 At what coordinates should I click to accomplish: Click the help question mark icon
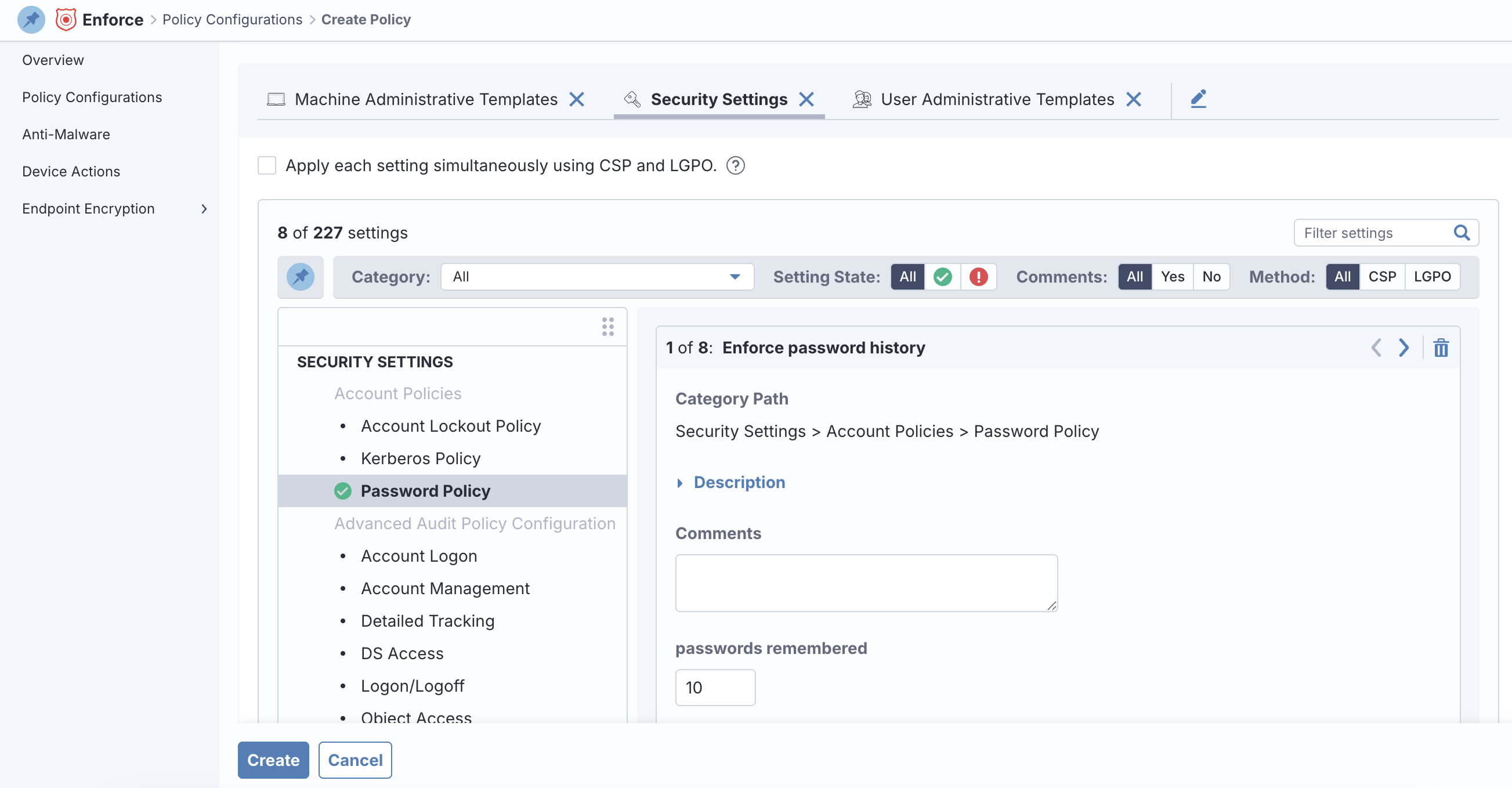(736, 165)
